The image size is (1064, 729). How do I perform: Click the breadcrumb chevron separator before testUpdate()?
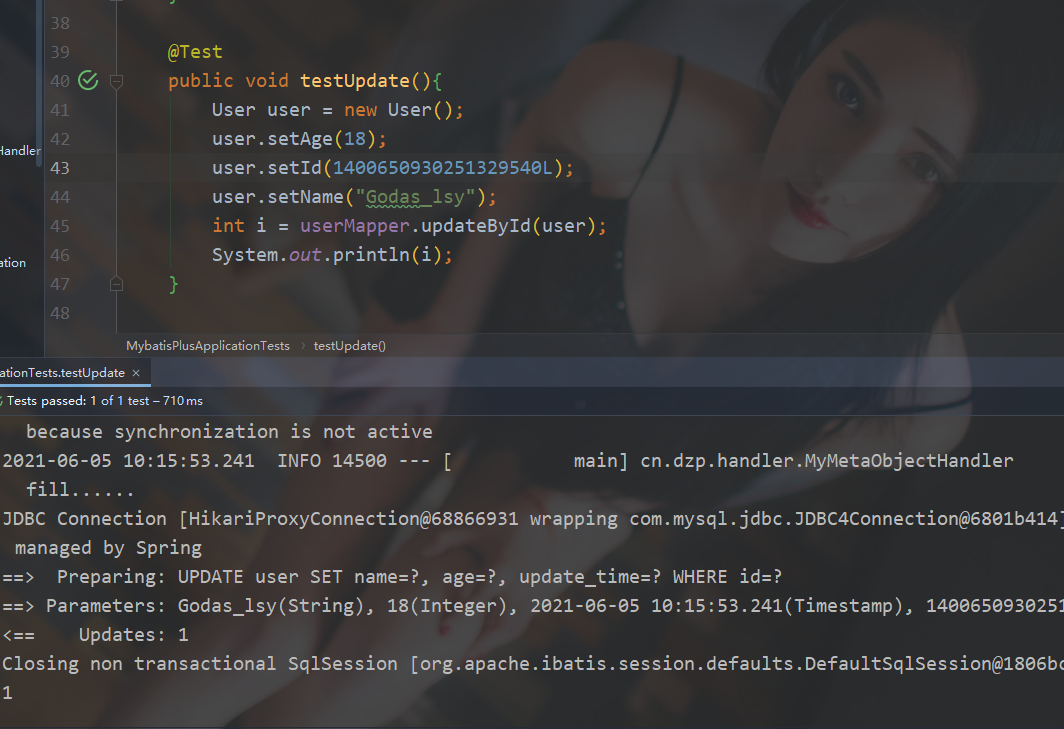303,345
